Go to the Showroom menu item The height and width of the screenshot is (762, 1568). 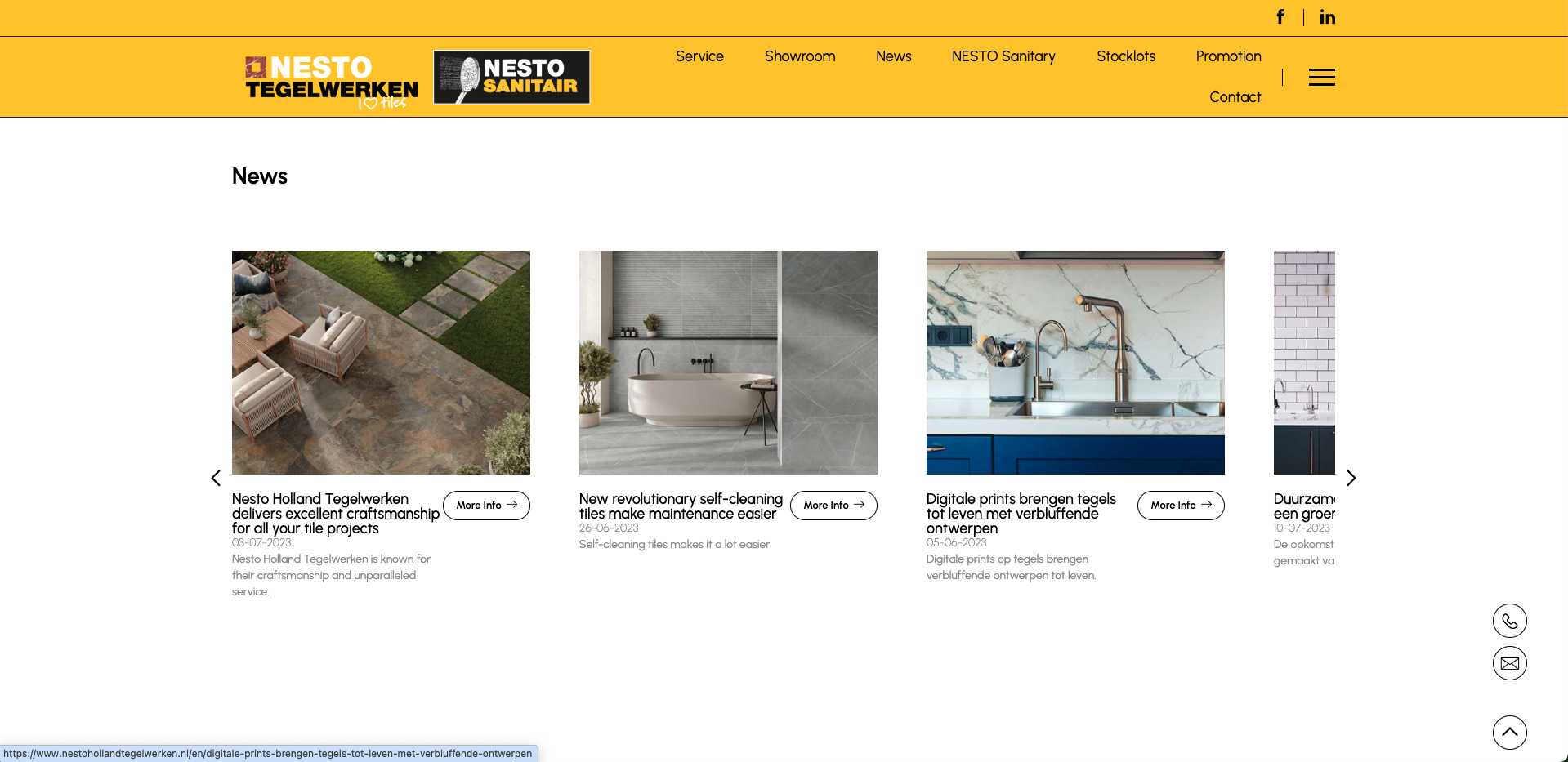point(799,56)
